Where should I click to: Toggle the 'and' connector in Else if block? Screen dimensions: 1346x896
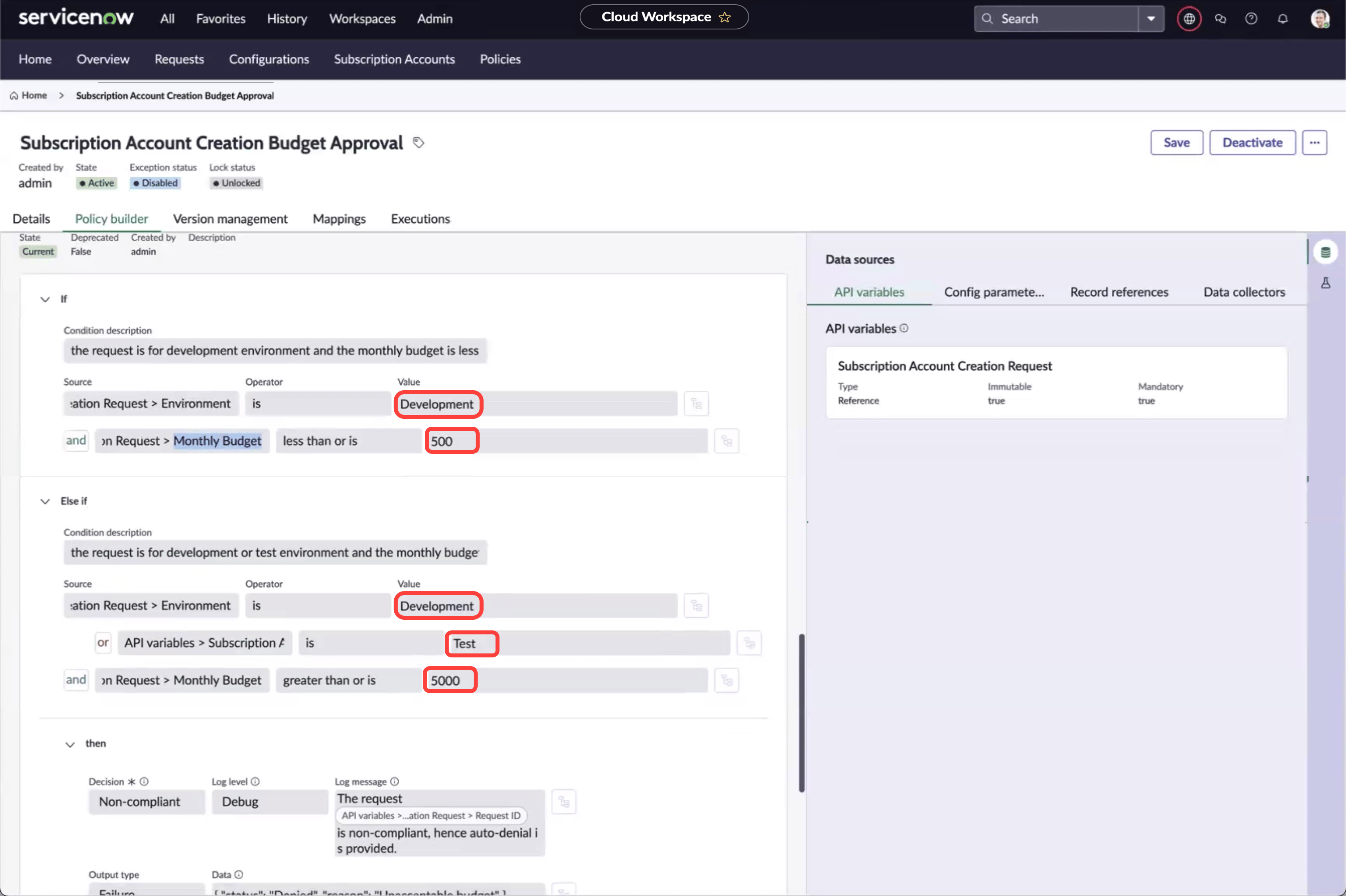(x=76, y=680)
